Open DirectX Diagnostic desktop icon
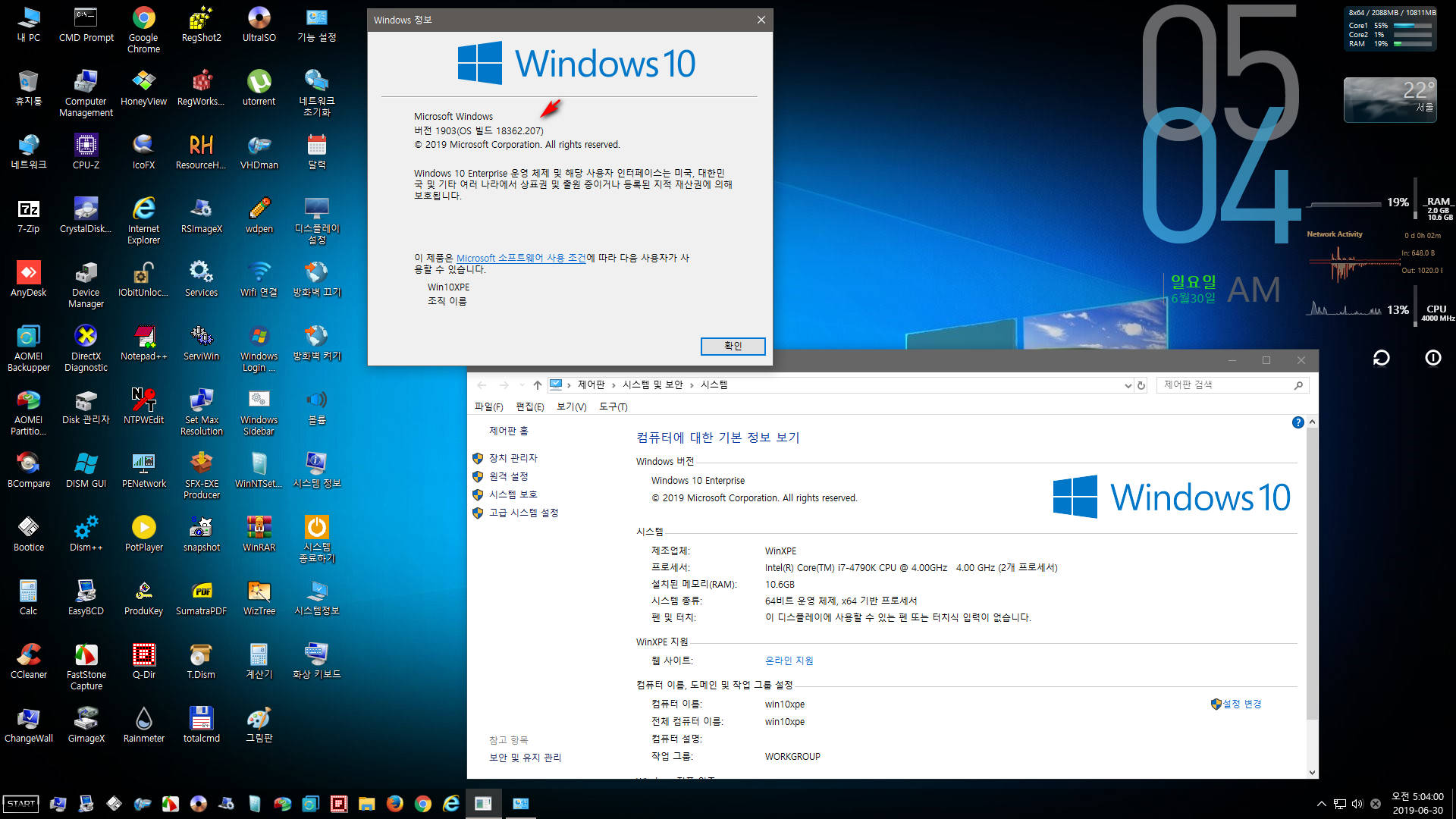The image size is (1456, 819). click(86, 348)
